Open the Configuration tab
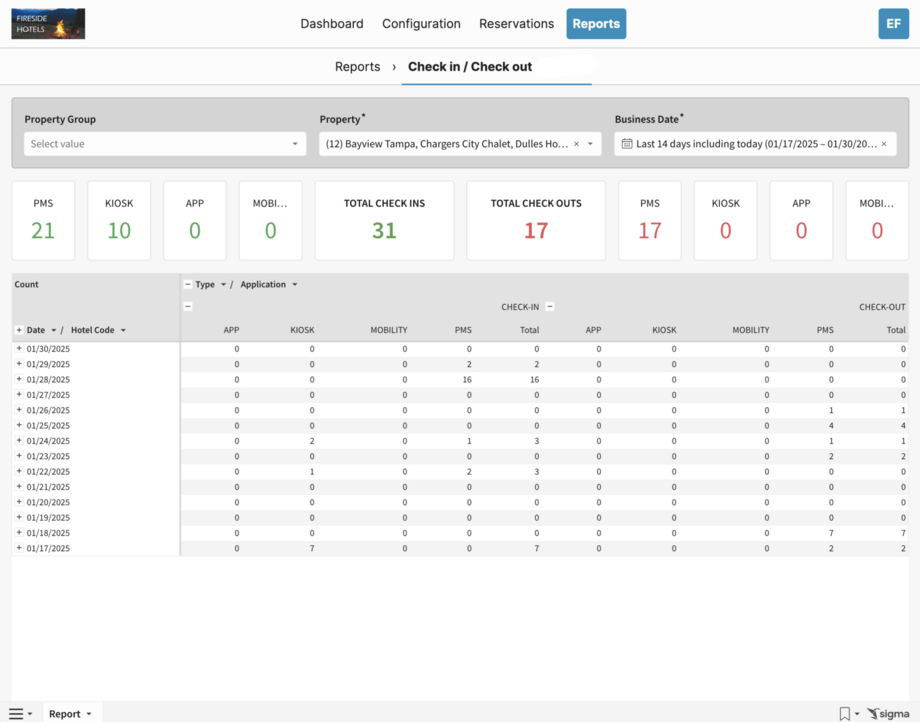 click(421, 23)
